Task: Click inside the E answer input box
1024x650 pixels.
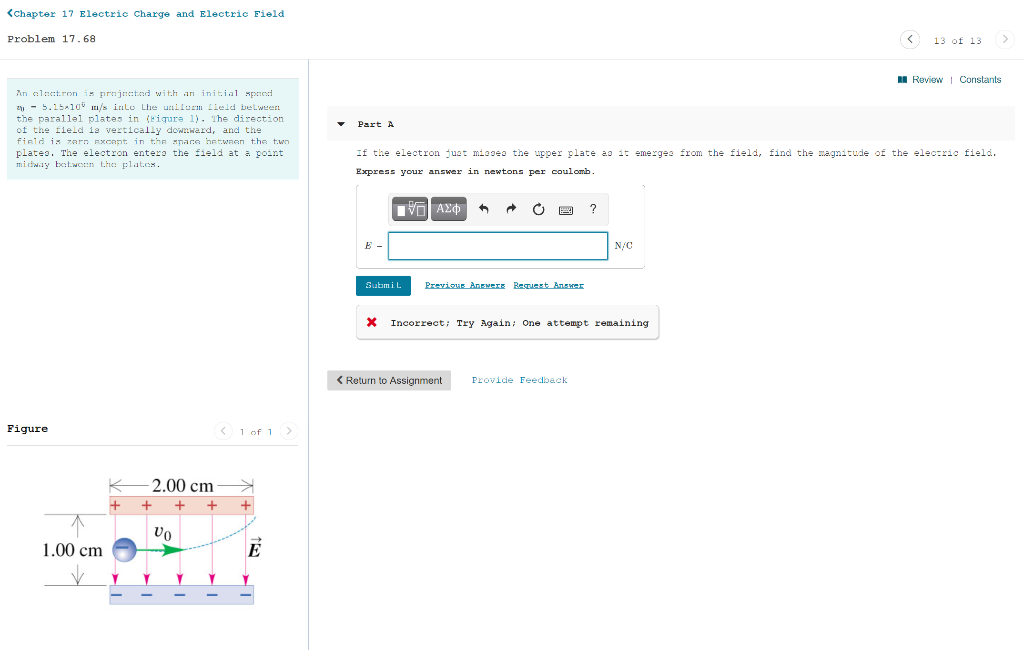Action: coord(497,245)
